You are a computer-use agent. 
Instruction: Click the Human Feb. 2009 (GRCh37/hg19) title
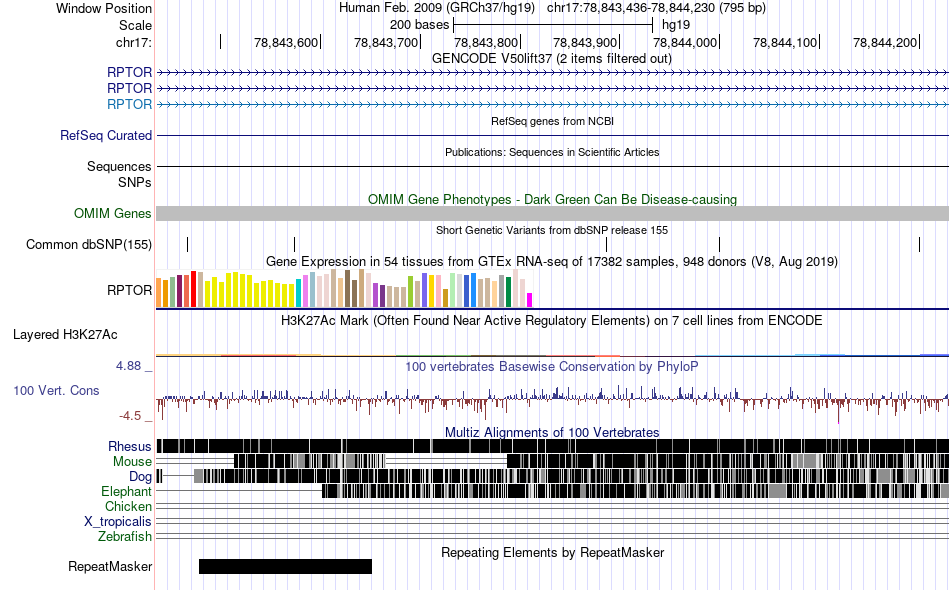436,8
